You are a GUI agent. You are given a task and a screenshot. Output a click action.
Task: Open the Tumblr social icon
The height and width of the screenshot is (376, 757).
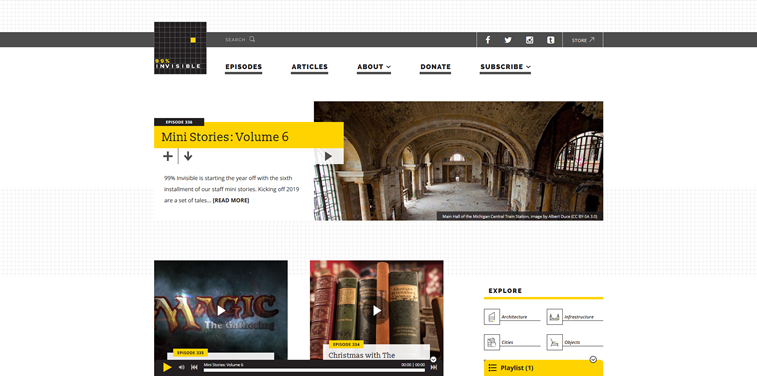550,40
